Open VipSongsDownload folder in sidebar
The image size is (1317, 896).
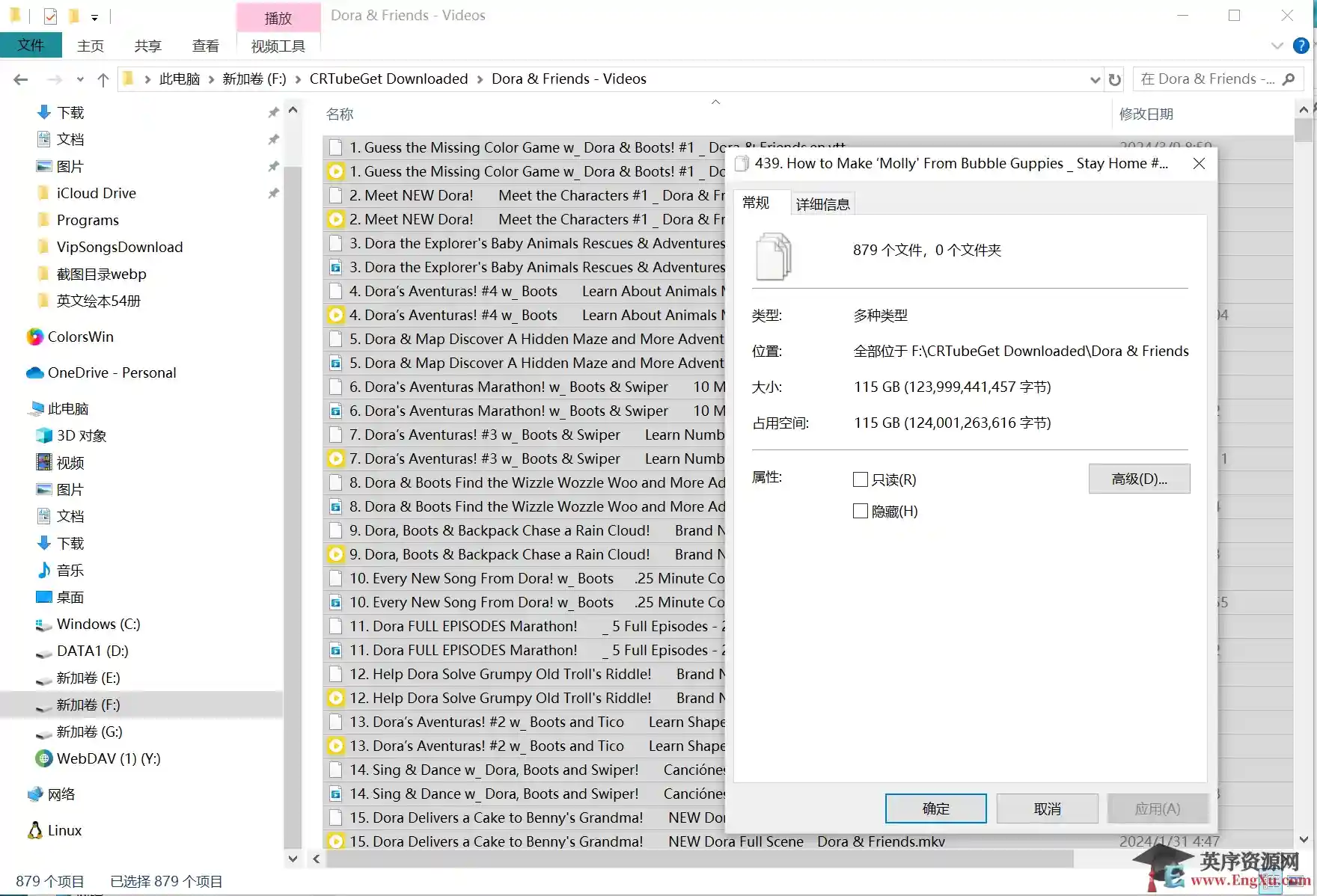120,247
